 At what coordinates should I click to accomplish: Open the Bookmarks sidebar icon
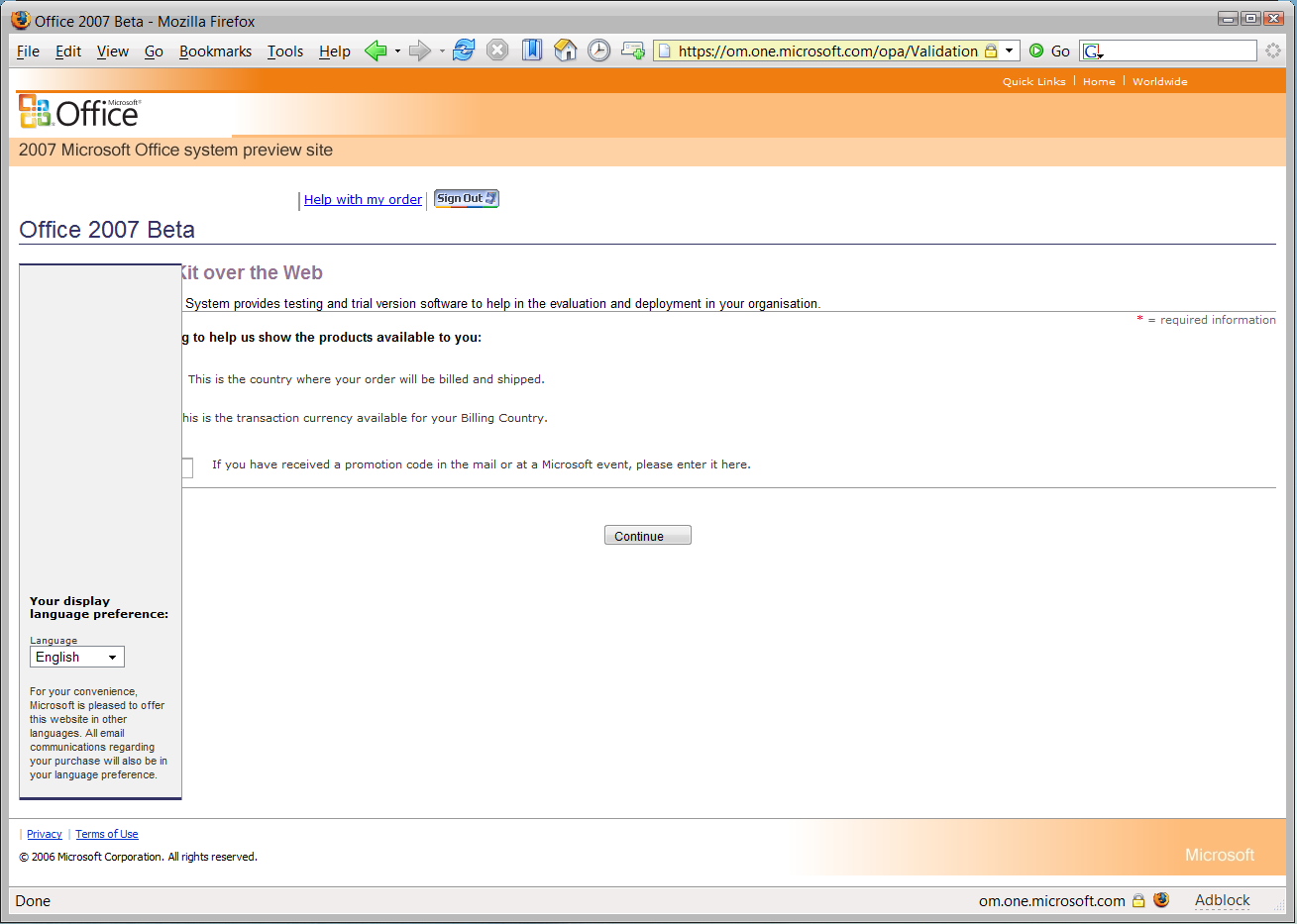tap(532, 51)
